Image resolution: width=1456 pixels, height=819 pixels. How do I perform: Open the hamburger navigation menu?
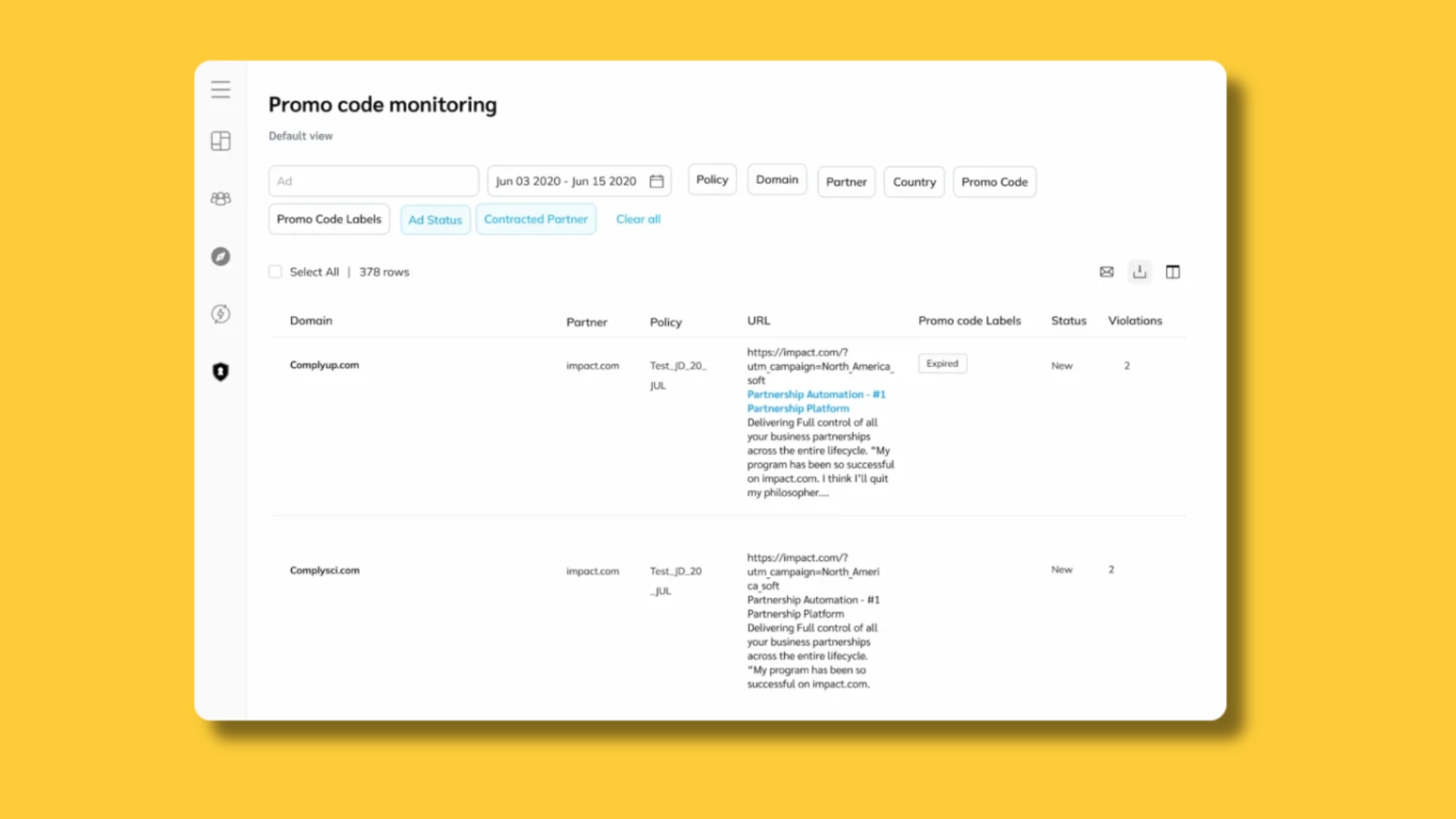pyautogui.click(x=220, y=89)
